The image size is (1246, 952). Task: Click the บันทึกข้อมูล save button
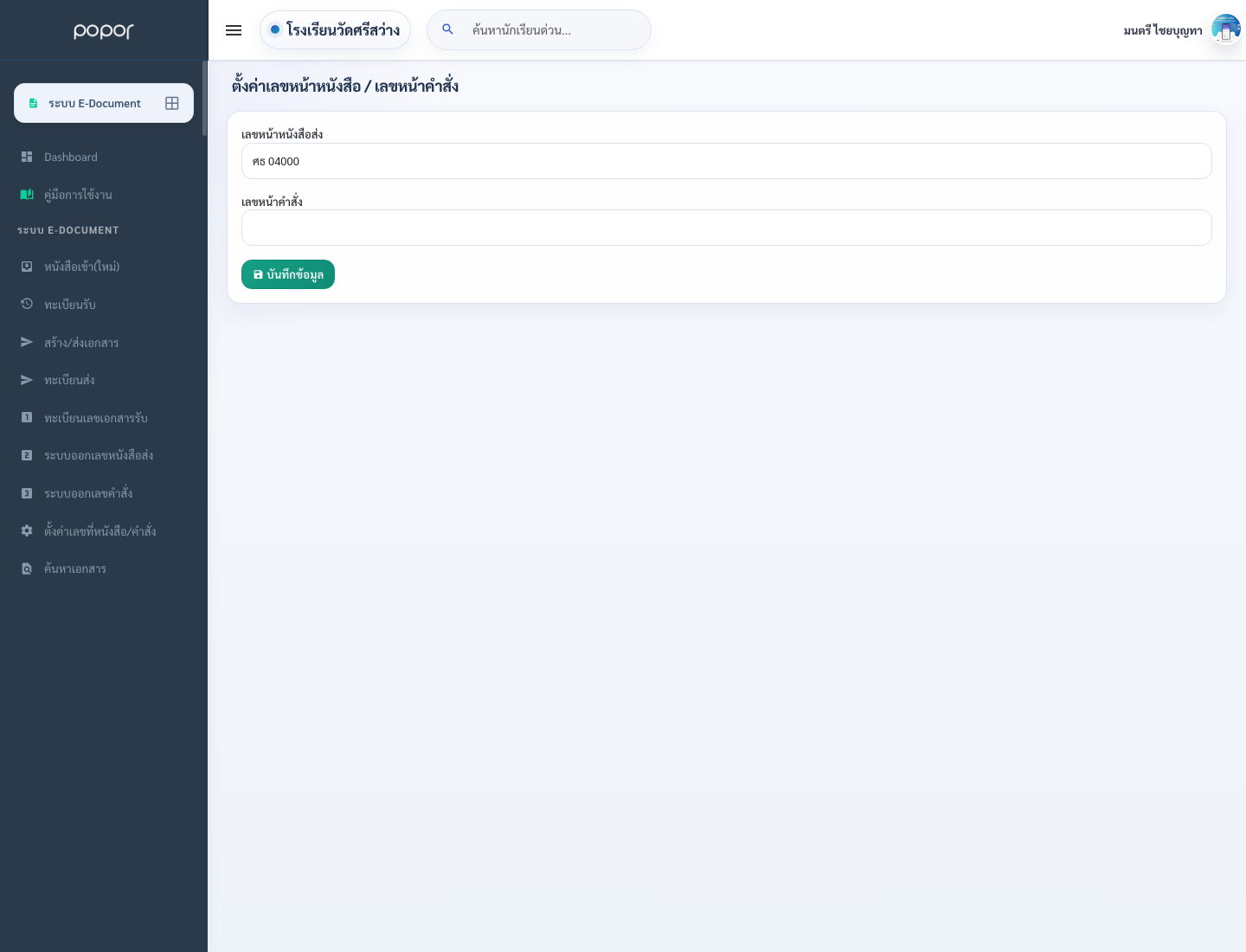pyautogui.click(x=288, y=274)
